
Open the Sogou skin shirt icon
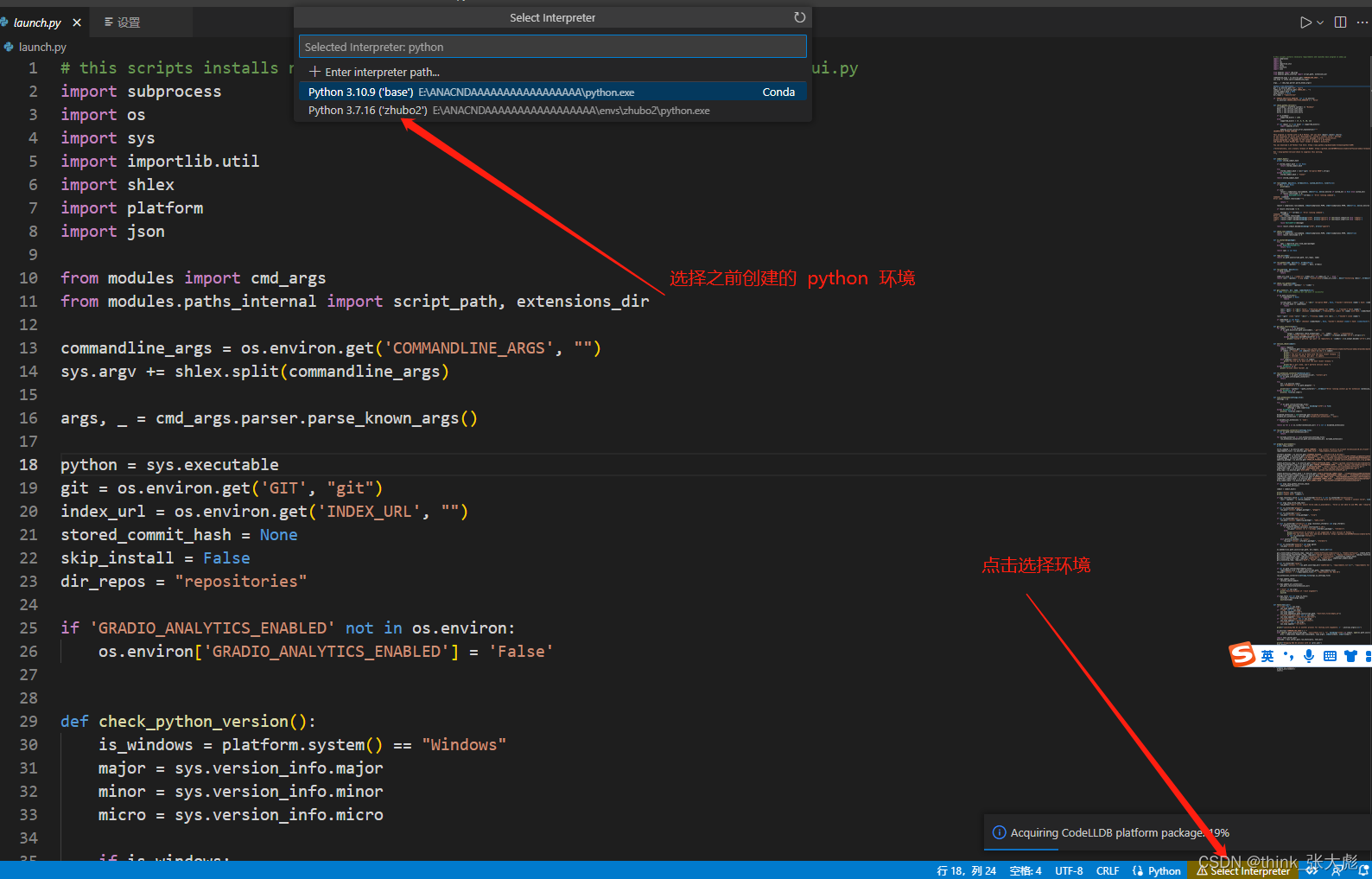(x=1350, y=656)
